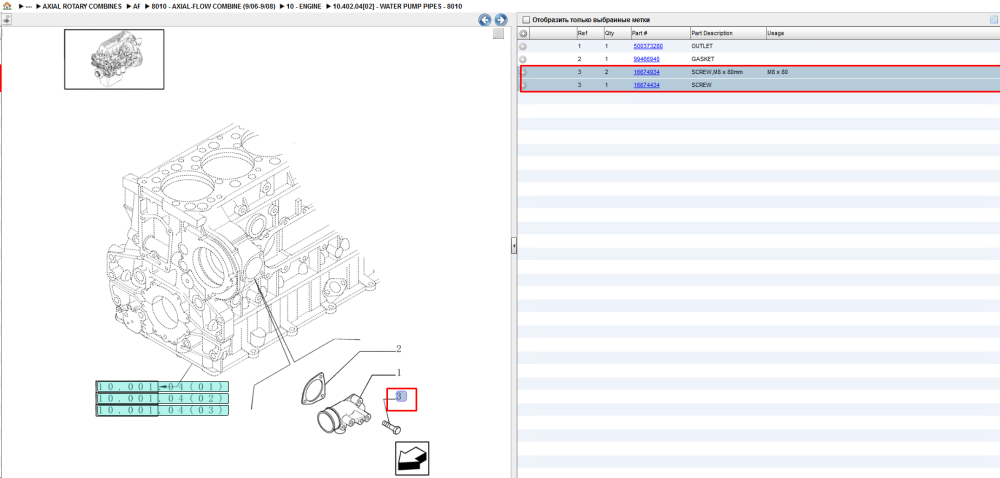Open 8010 - AXIAL-FLOW COMBINE breadcrumb

[213, 6]
